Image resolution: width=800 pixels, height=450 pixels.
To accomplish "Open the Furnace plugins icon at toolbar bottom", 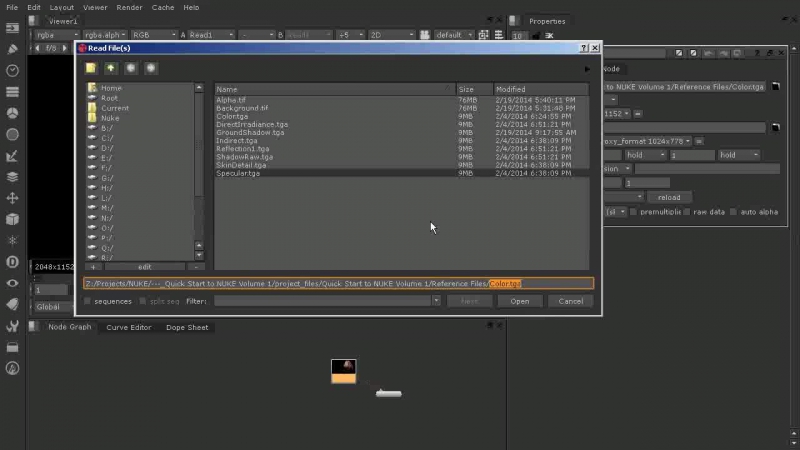I will (12, 368).
